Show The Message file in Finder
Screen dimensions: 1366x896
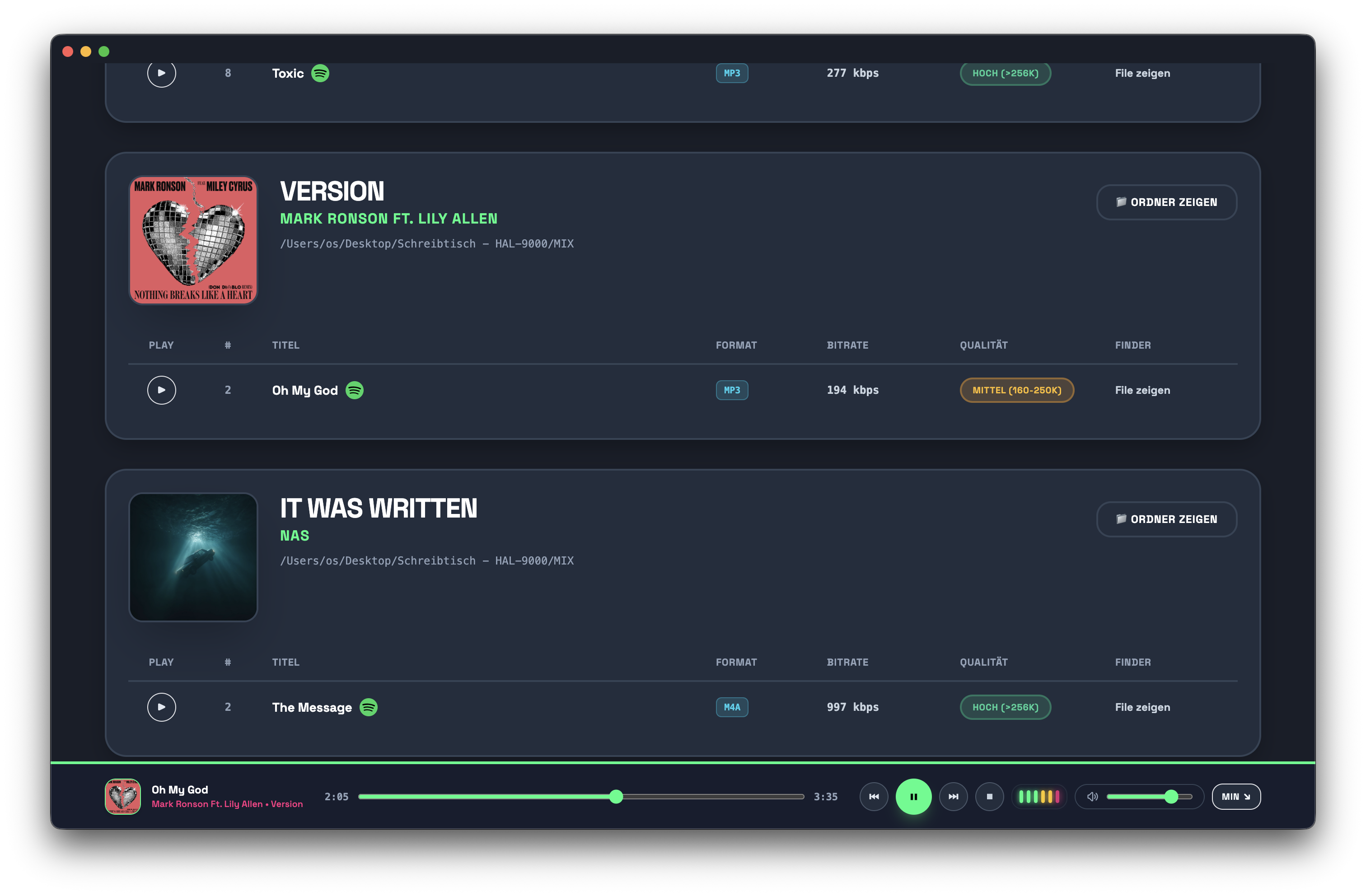tap(1142, 707)
